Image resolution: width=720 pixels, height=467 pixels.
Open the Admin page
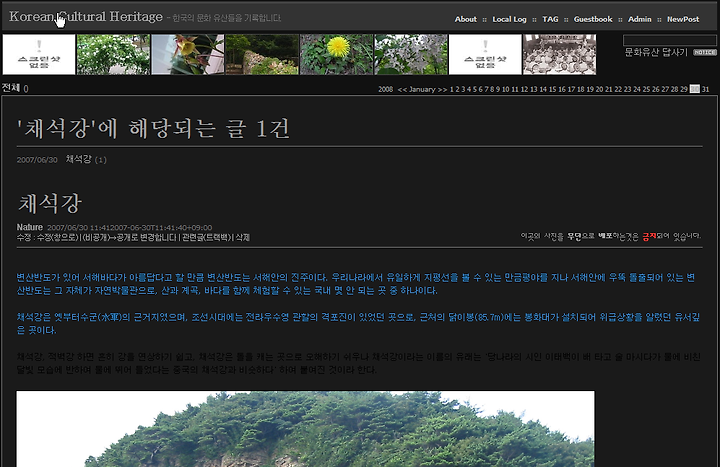639,19
